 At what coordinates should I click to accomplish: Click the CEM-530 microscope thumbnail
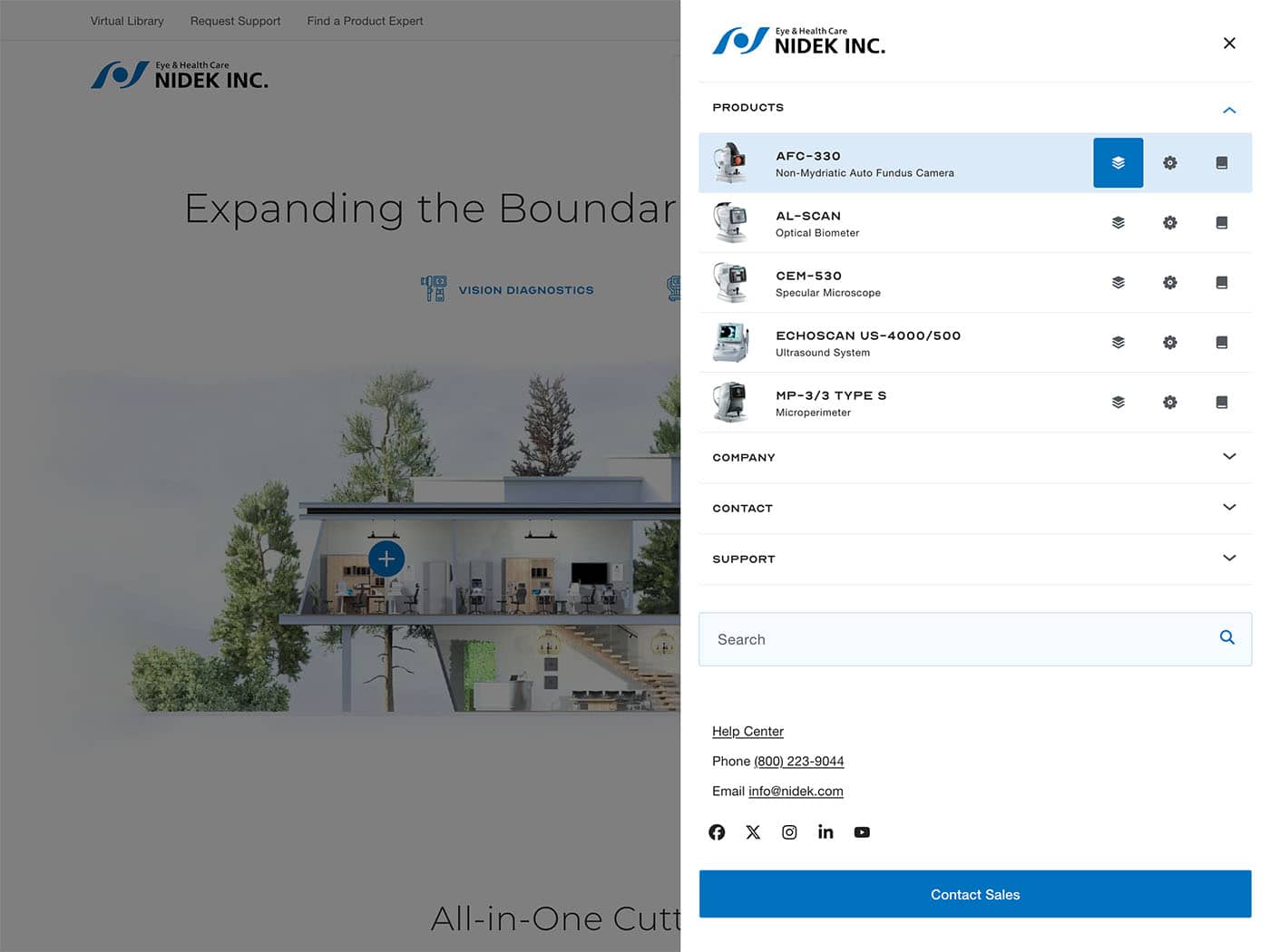[731, 283]
